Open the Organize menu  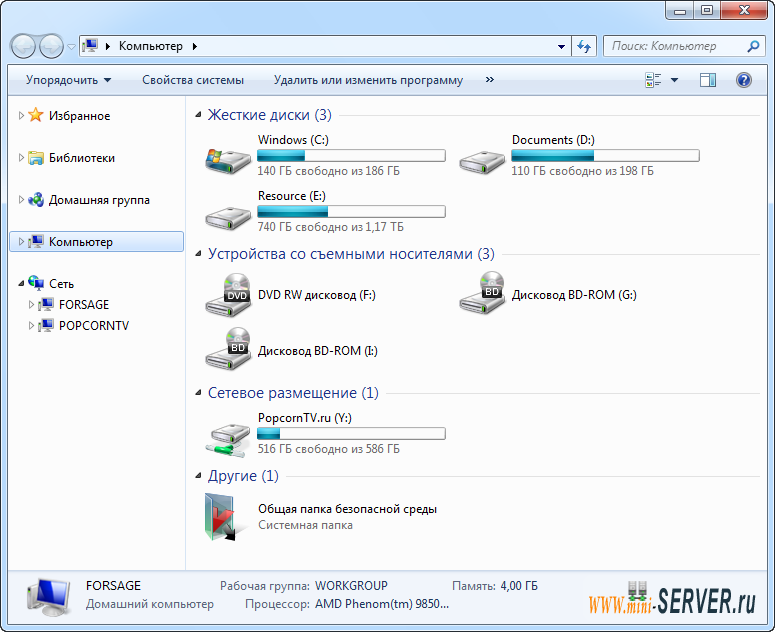click(68, 80)
